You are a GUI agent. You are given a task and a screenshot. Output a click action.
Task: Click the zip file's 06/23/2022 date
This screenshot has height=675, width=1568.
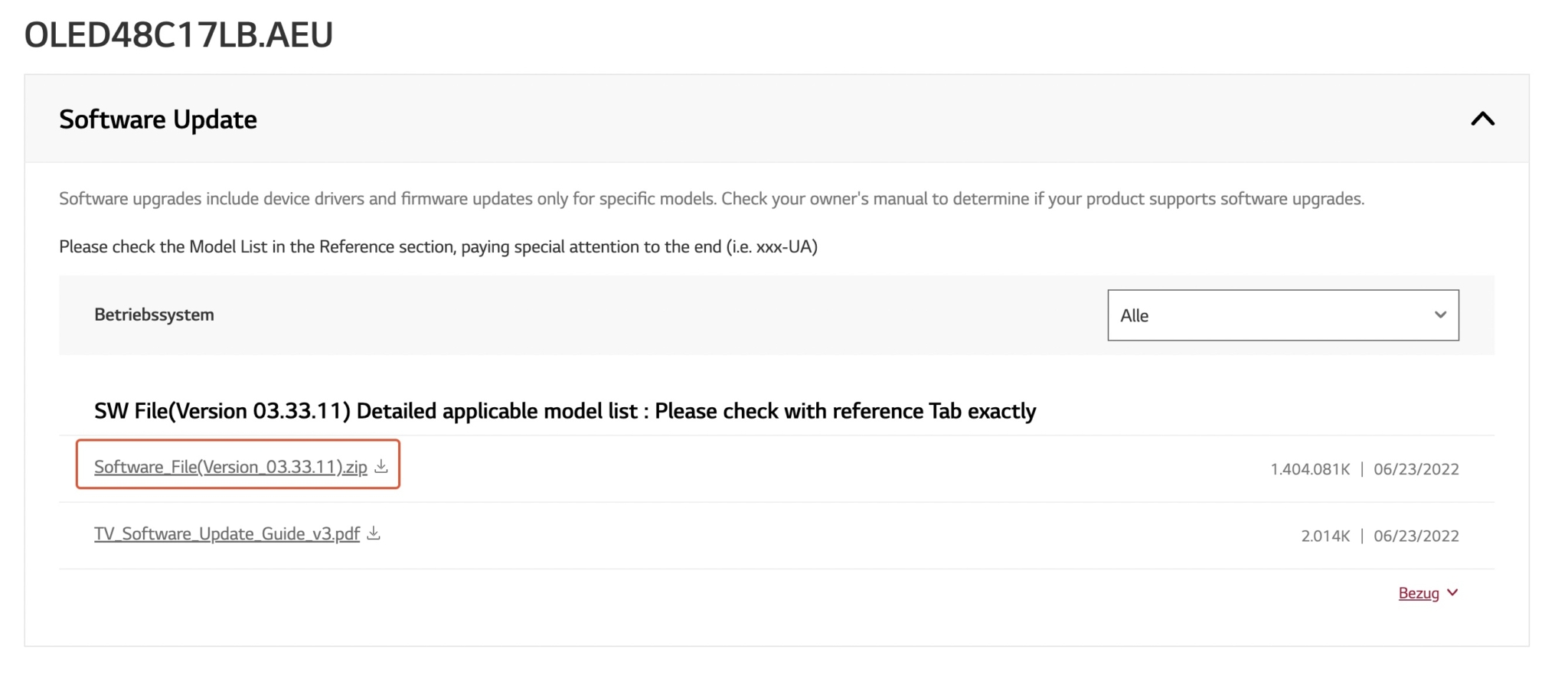pos(1416,469)
